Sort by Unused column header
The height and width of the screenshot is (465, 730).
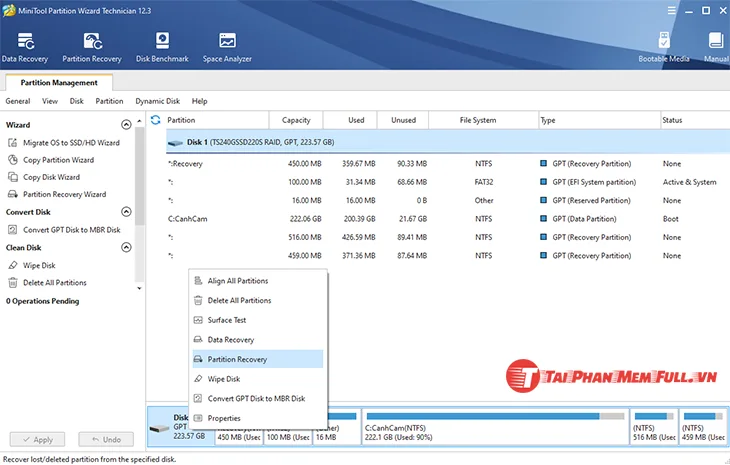coord(403,120)
